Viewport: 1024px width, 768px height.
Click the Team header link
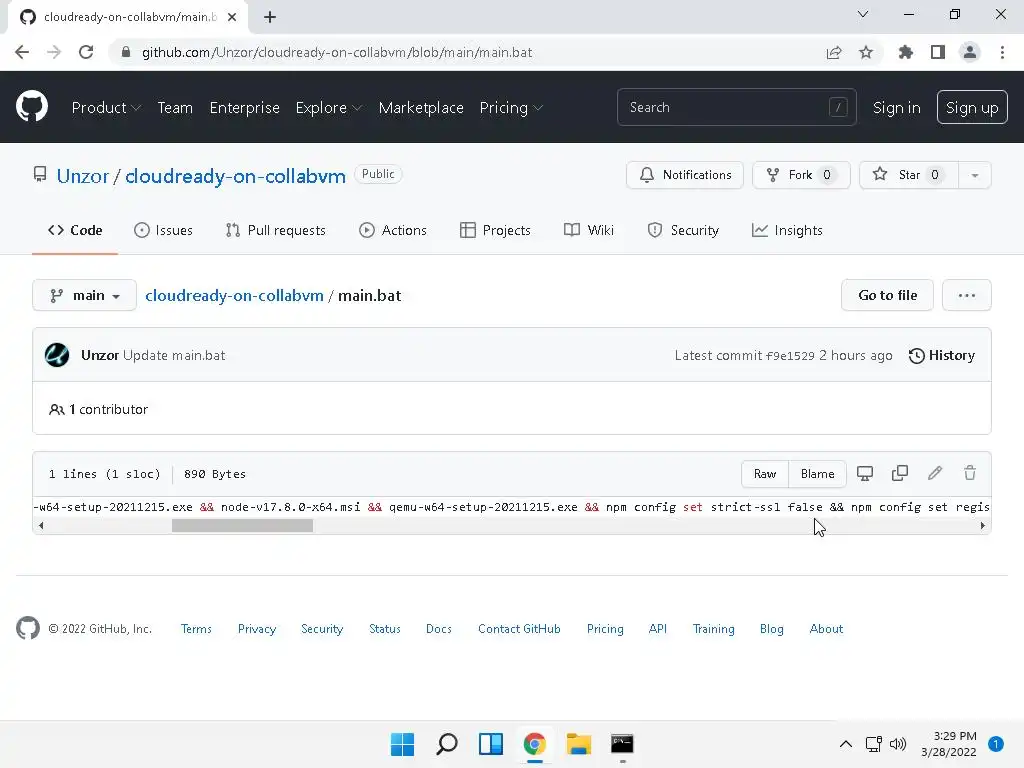175,108
